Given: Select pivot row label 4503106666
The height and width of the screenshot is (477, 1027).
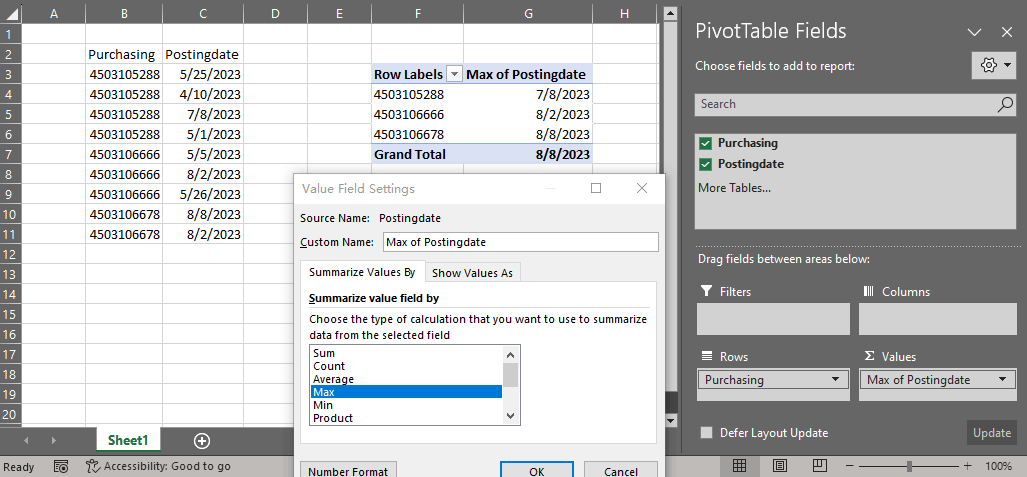Looking at the screenshot, I should click(x=417, y=115).
